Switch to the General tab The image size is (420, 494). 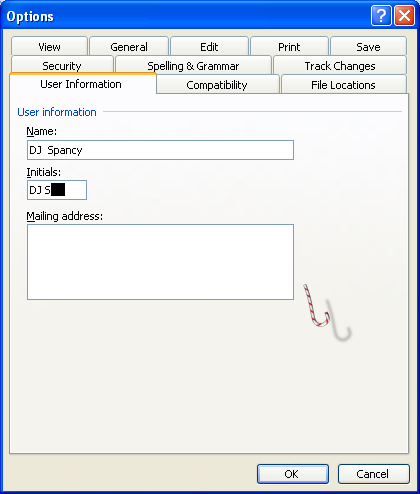click(129, 46)
